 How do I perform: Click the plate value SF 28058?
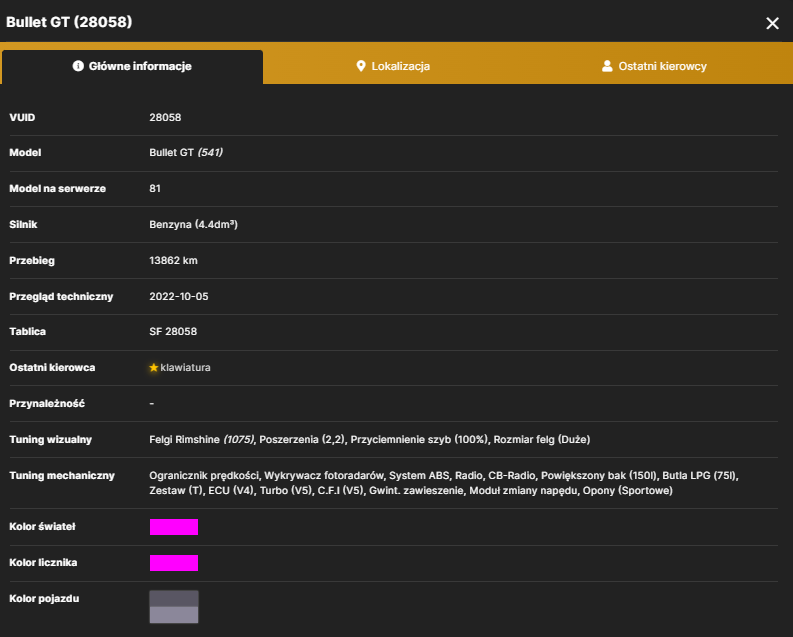[x=173, y=332]
